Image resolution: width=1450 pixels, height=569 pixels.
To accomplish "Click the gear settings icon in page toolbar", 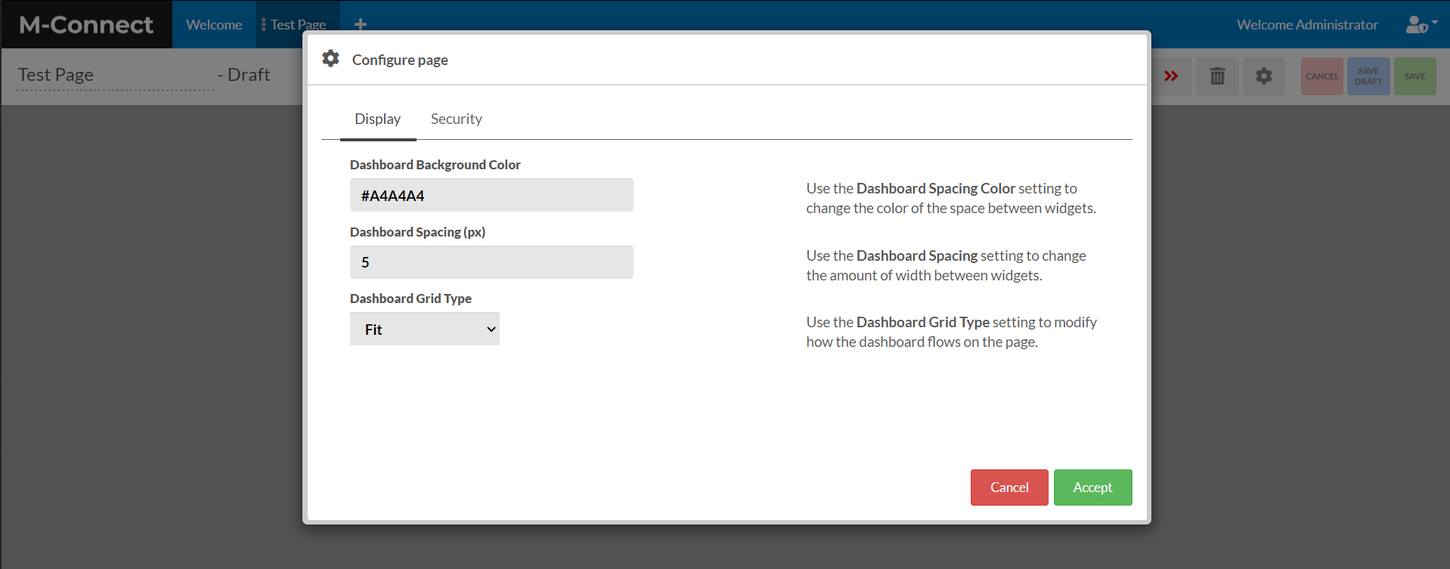I will (x=1264, y=76).
